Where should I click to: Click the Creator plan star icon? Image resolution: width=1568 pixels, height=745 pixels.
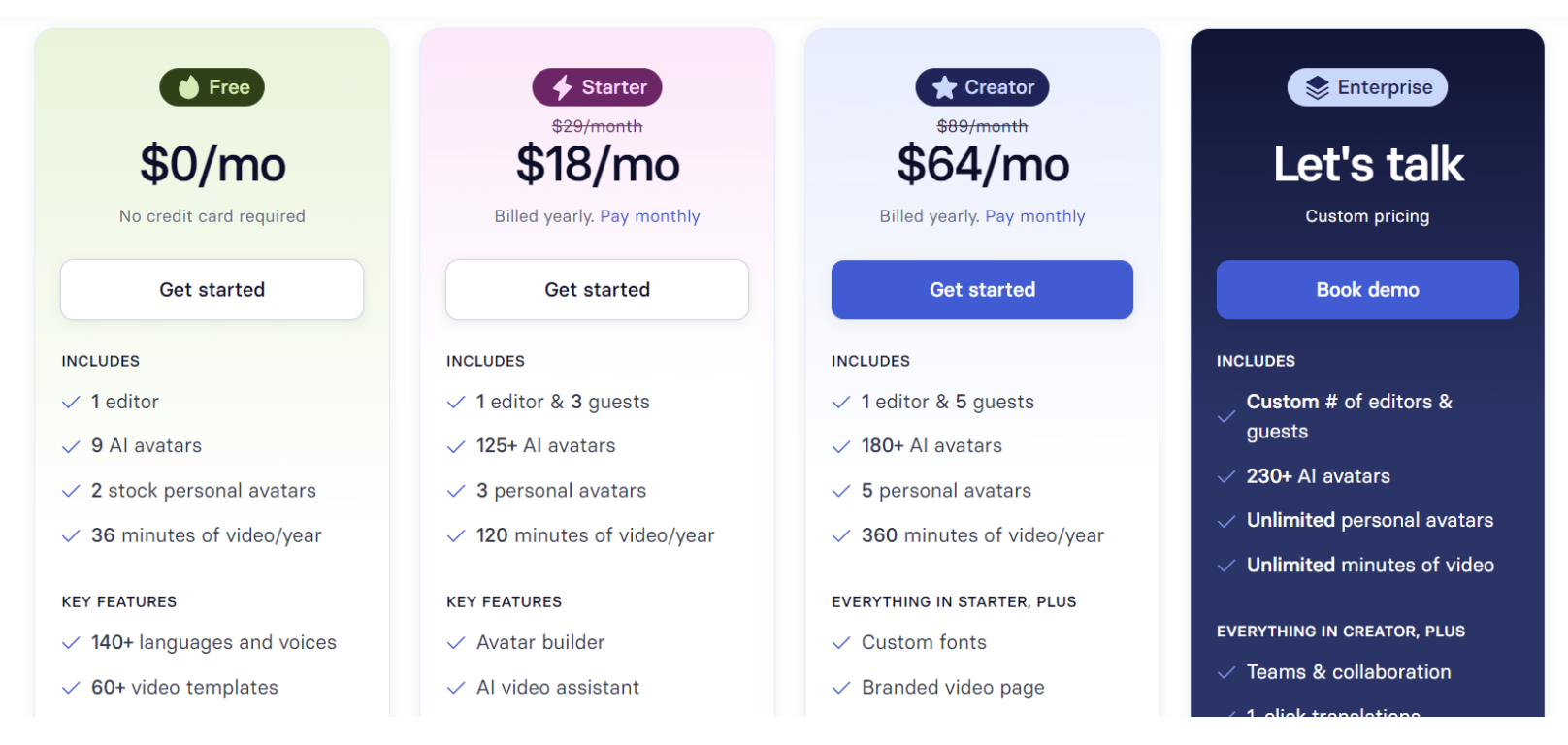point(944,87)
